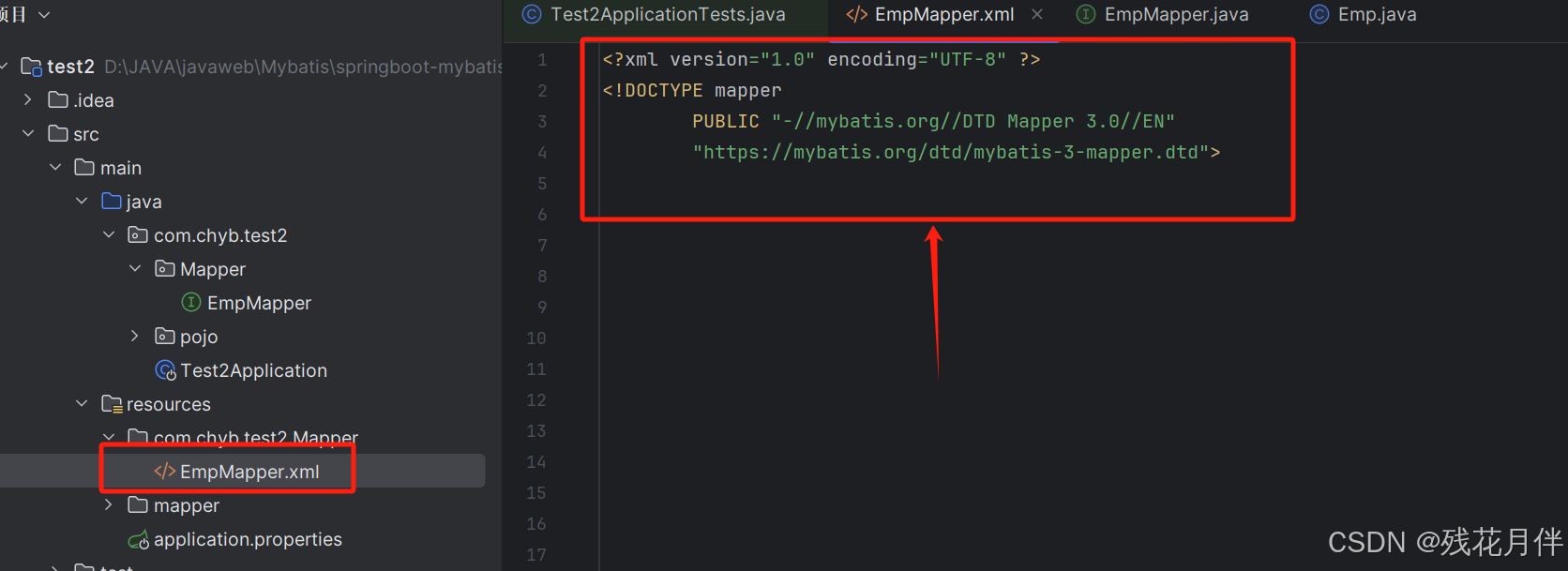
Task: Click the class icon on Emp.java tab
Action: (1319, 14)
